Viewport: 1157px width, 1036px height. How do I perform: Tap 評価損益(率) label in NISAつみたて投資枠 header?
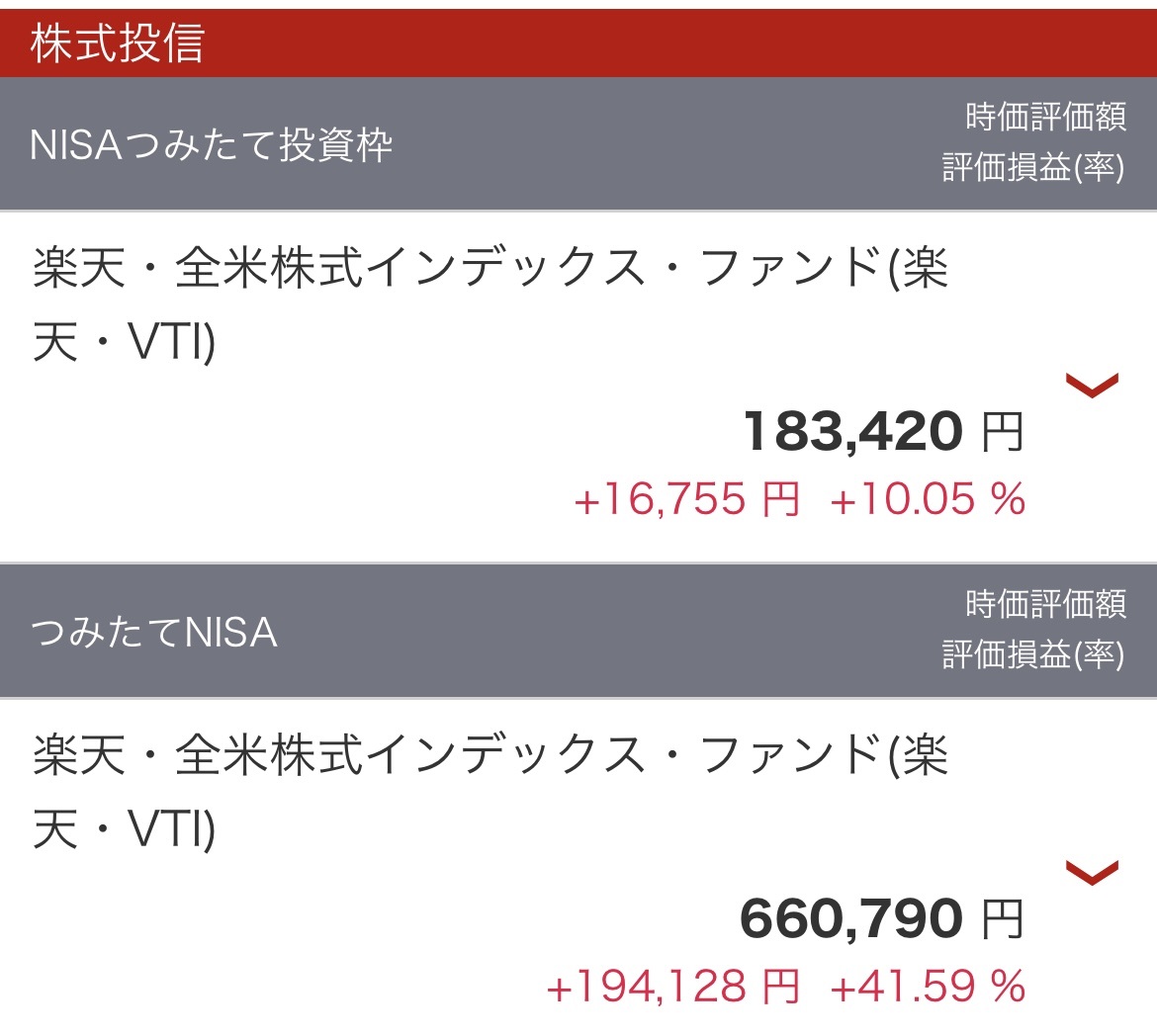point(1033,167)
